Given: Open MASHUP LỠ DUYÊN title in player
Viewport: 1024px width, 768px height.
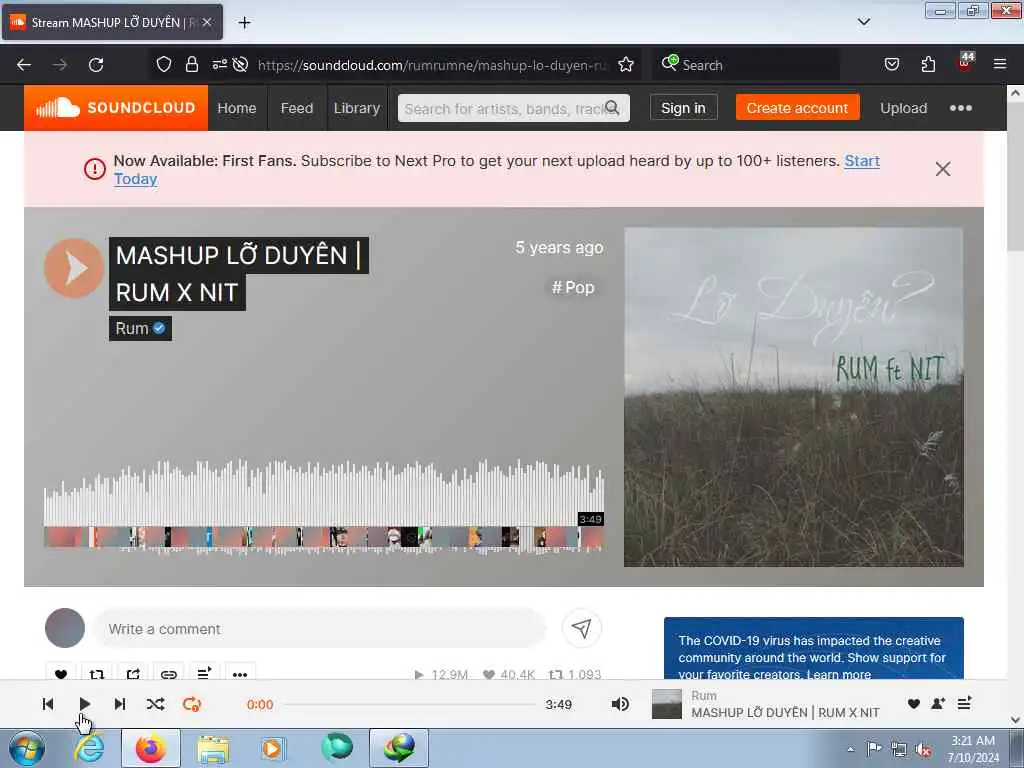Looking at the screenshot, I should point(785,712).
